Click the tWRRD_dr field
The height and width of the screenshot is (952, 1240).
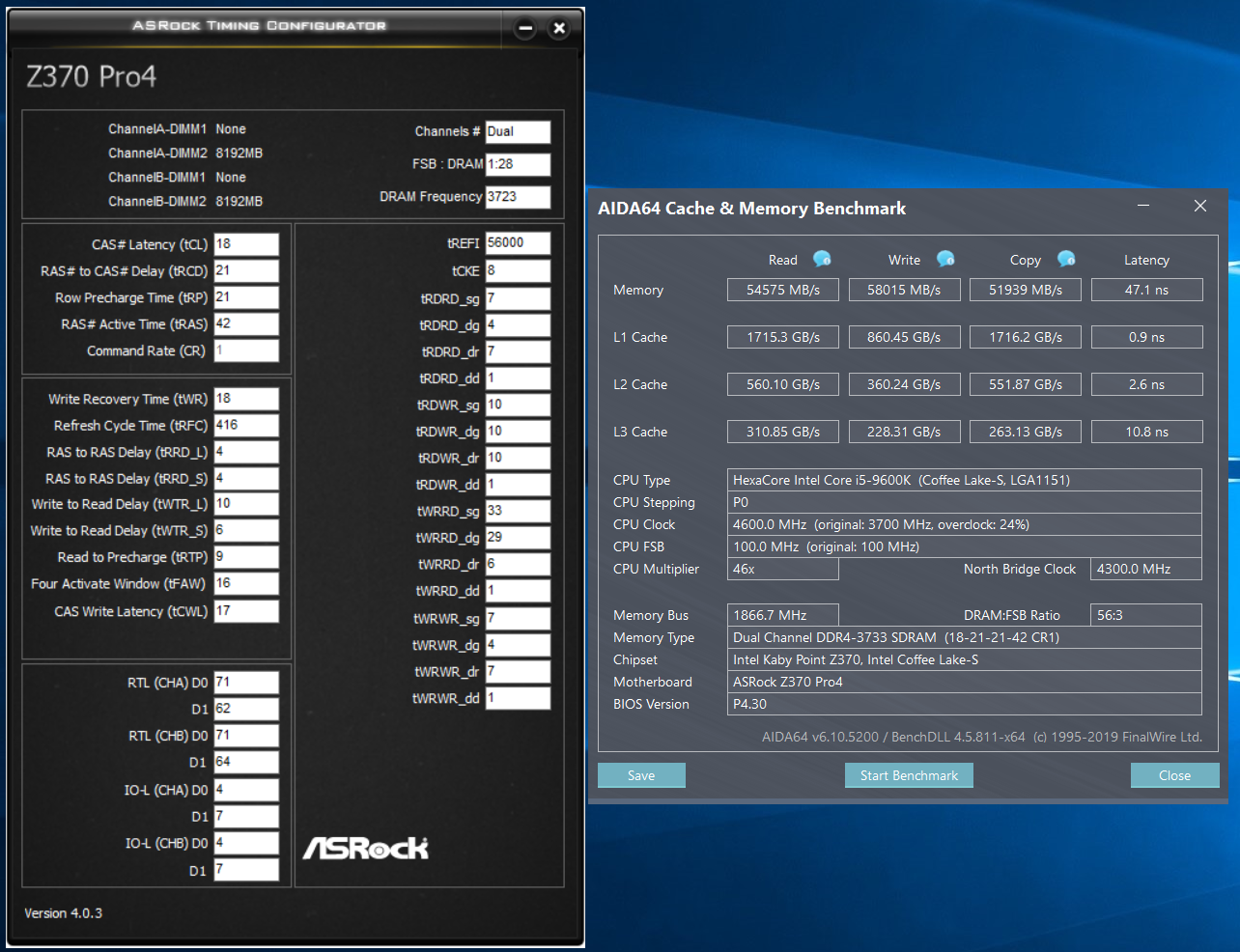518,565
